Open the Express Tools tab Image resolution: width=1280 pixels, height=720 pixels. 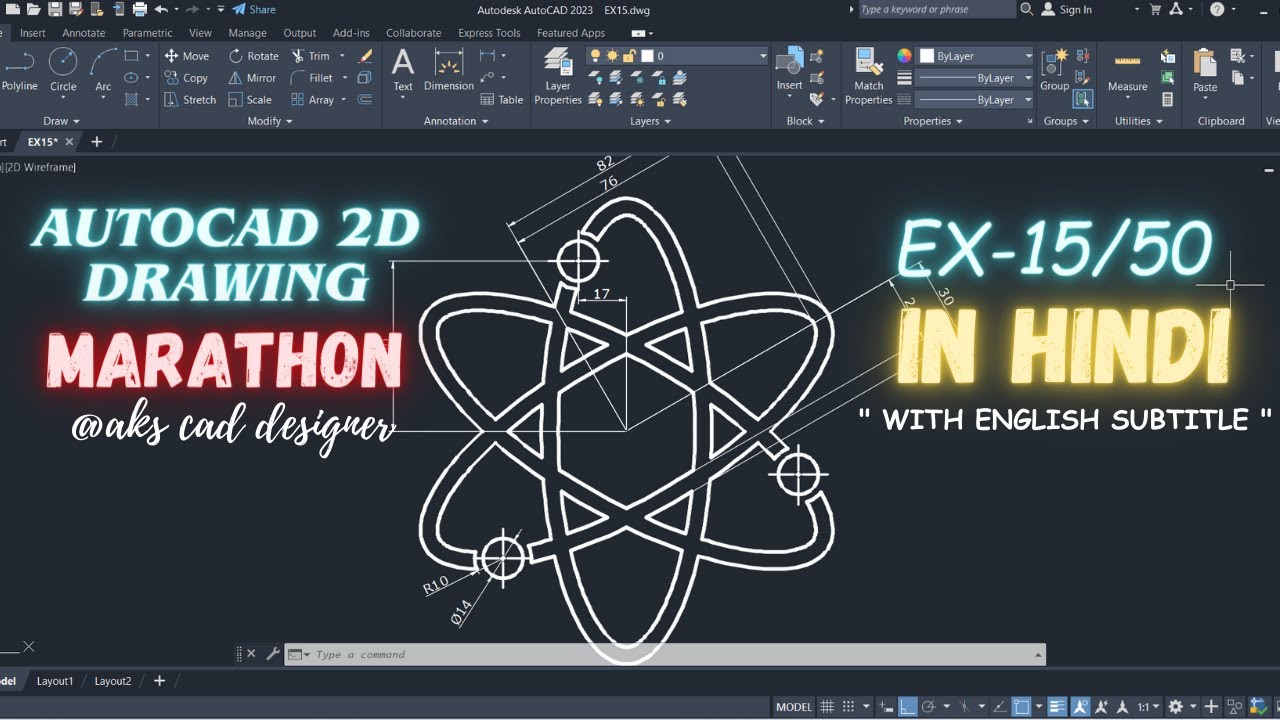(489, 33)
